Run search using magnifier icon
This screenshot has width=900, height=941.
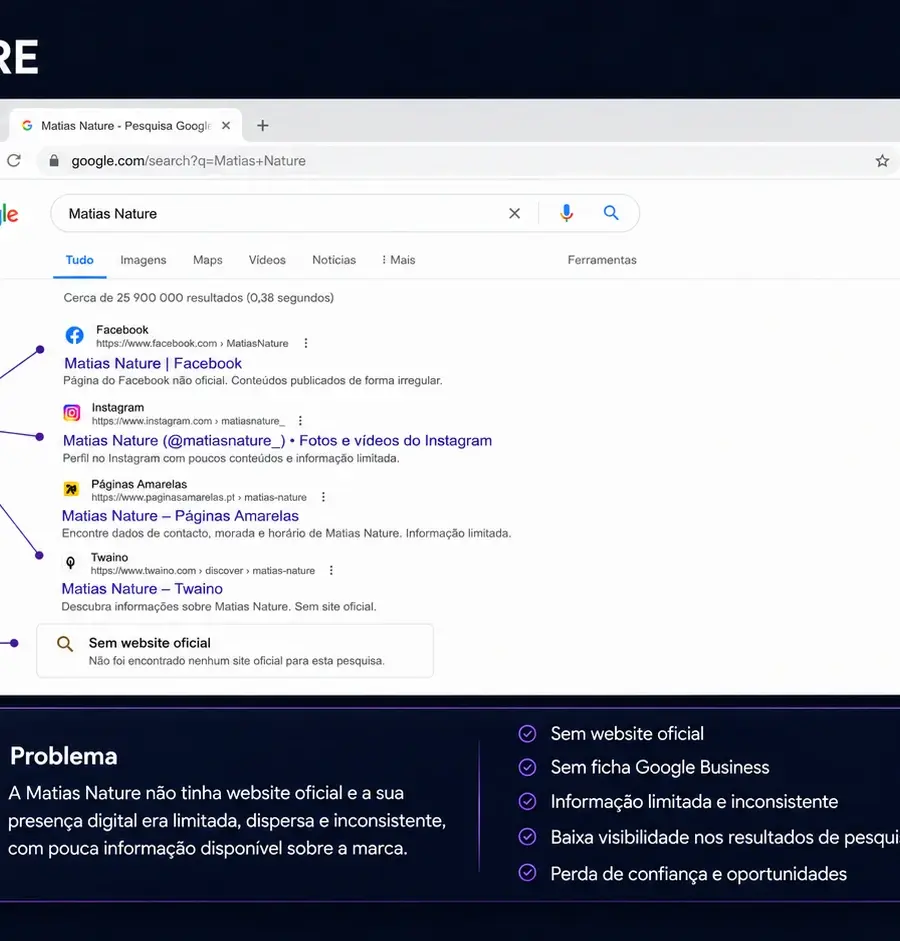pyautogui.click(x=611, y=212)
